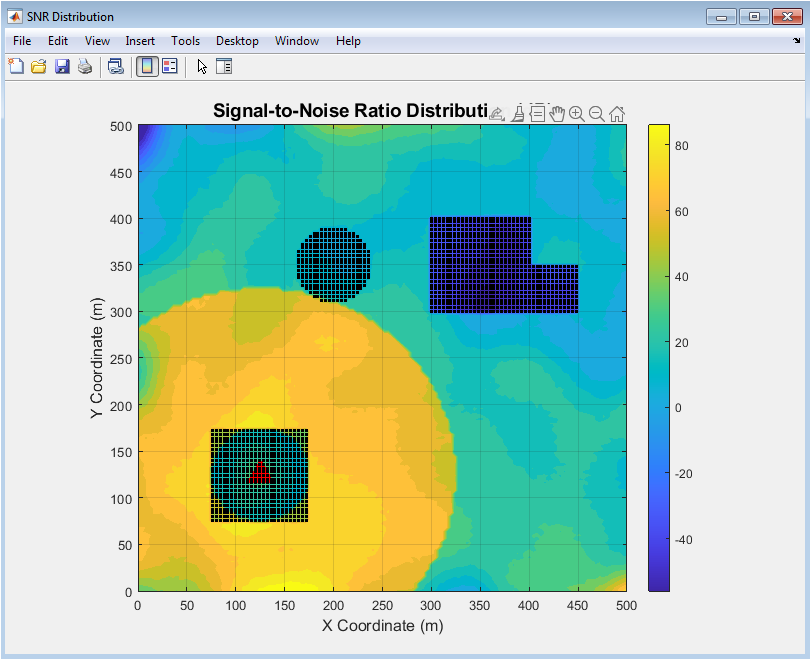This screenshot has width=811, height=660.
Task: Toggle the Insert Legend button
Action: coord(170,67)
